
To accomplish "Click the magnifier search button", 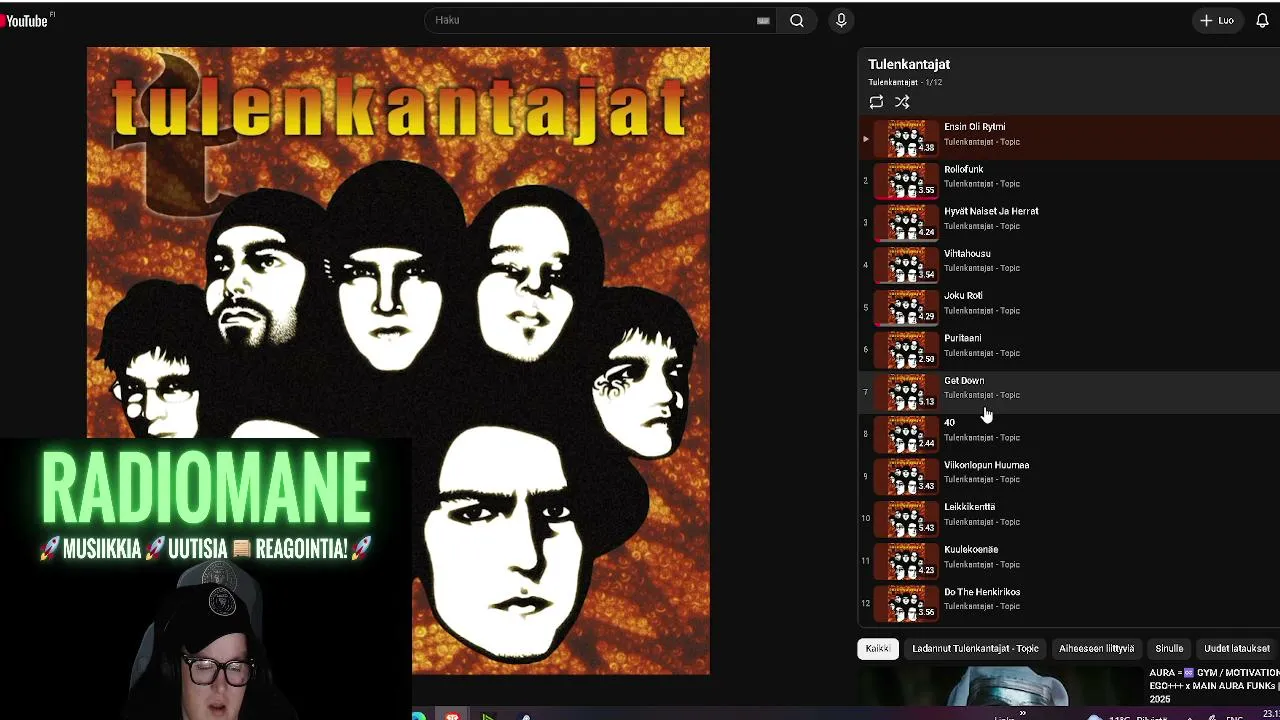I will pos(797,20).
